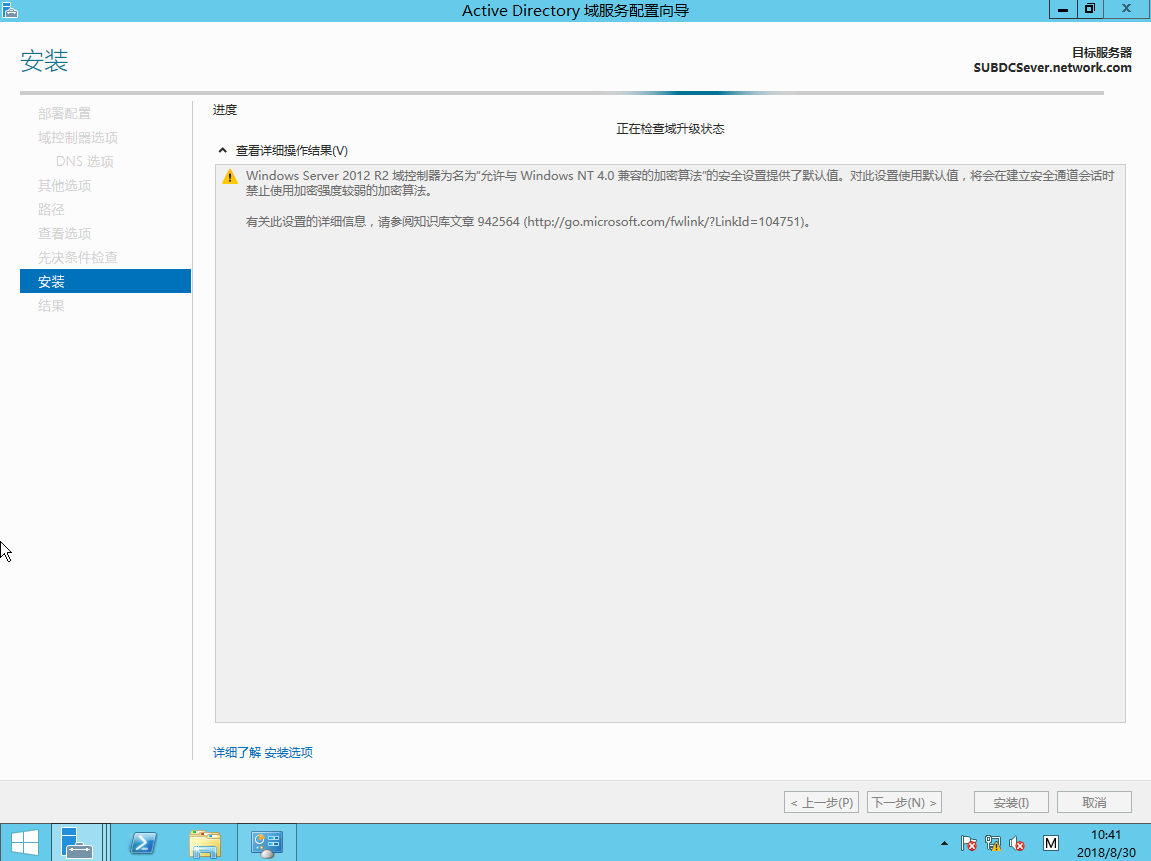Select the 其他选项 step
This screenshot has height=861, width=1151.
(x=65, y=186)
